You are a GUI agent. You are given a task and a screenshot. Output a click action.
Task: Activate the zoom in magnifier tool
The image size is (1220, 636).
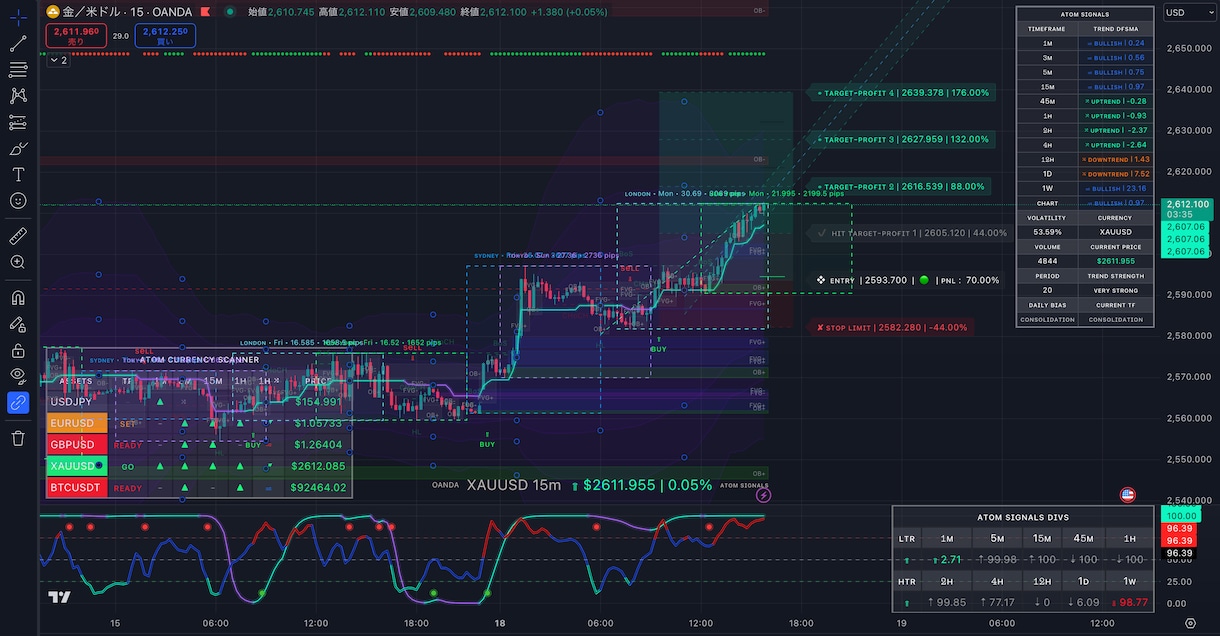coord(18,262)
